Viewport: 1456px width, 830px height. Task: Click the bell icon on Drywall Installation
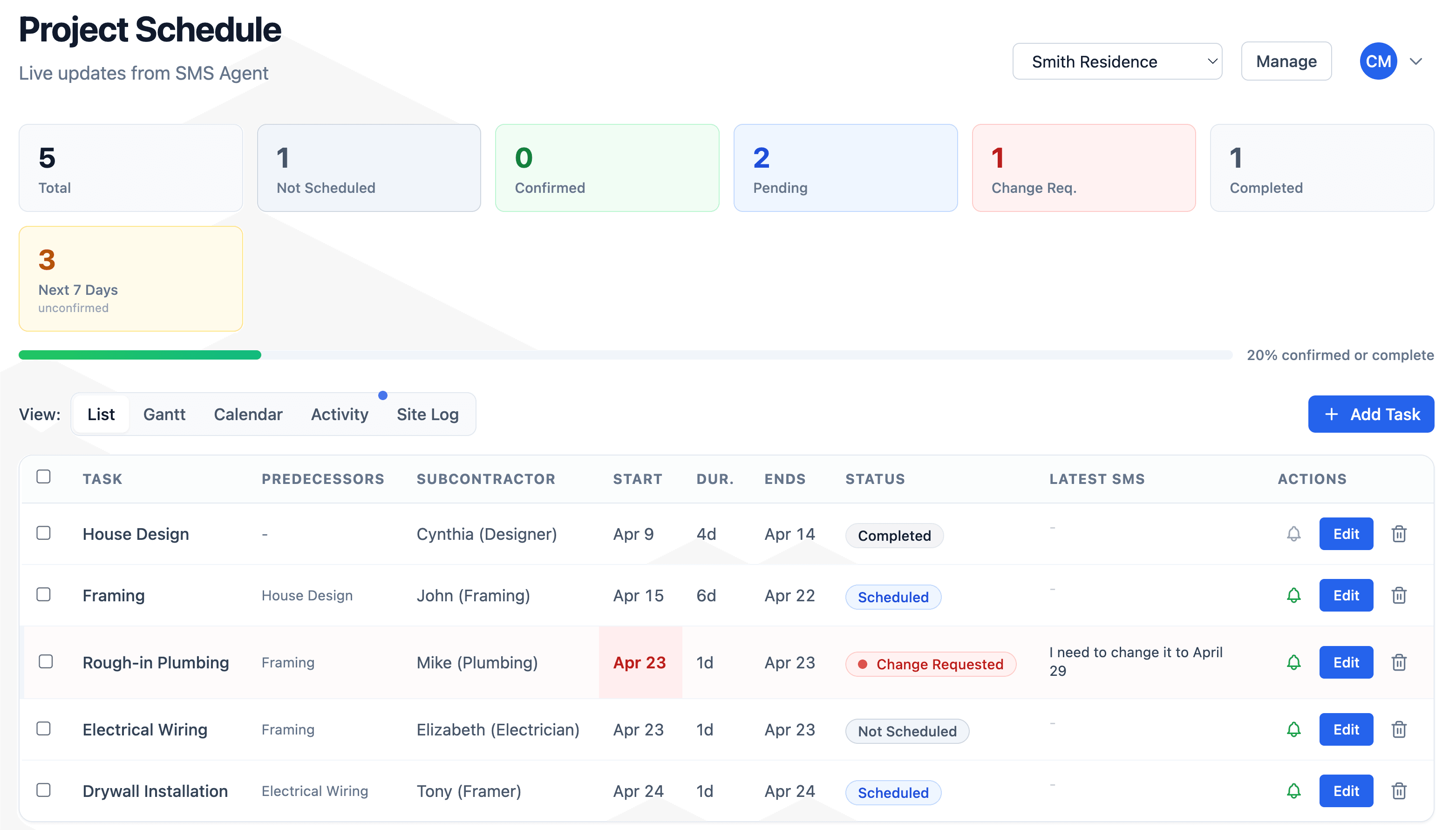coord(1293,791)
